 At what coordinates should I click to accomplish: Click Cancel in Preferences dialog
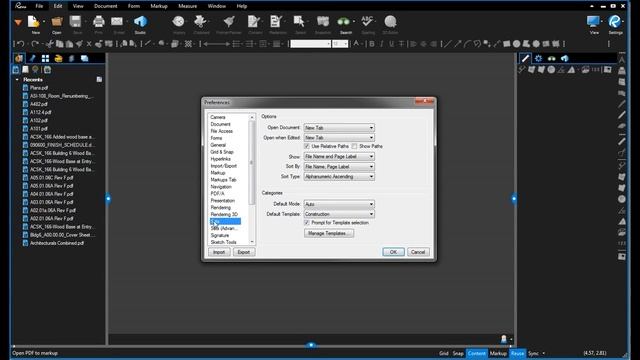[x=418, y=252]
